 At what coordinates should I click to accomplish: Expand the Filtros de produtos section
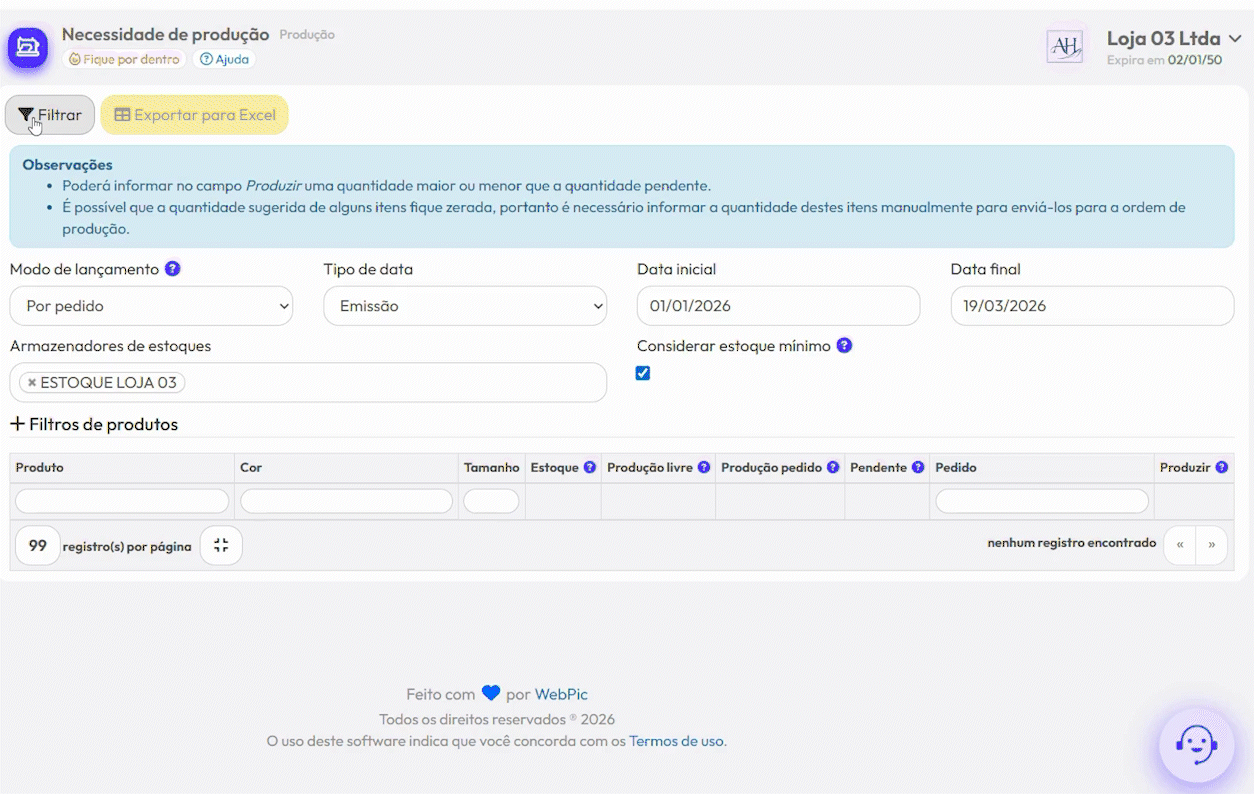(94, 424)
